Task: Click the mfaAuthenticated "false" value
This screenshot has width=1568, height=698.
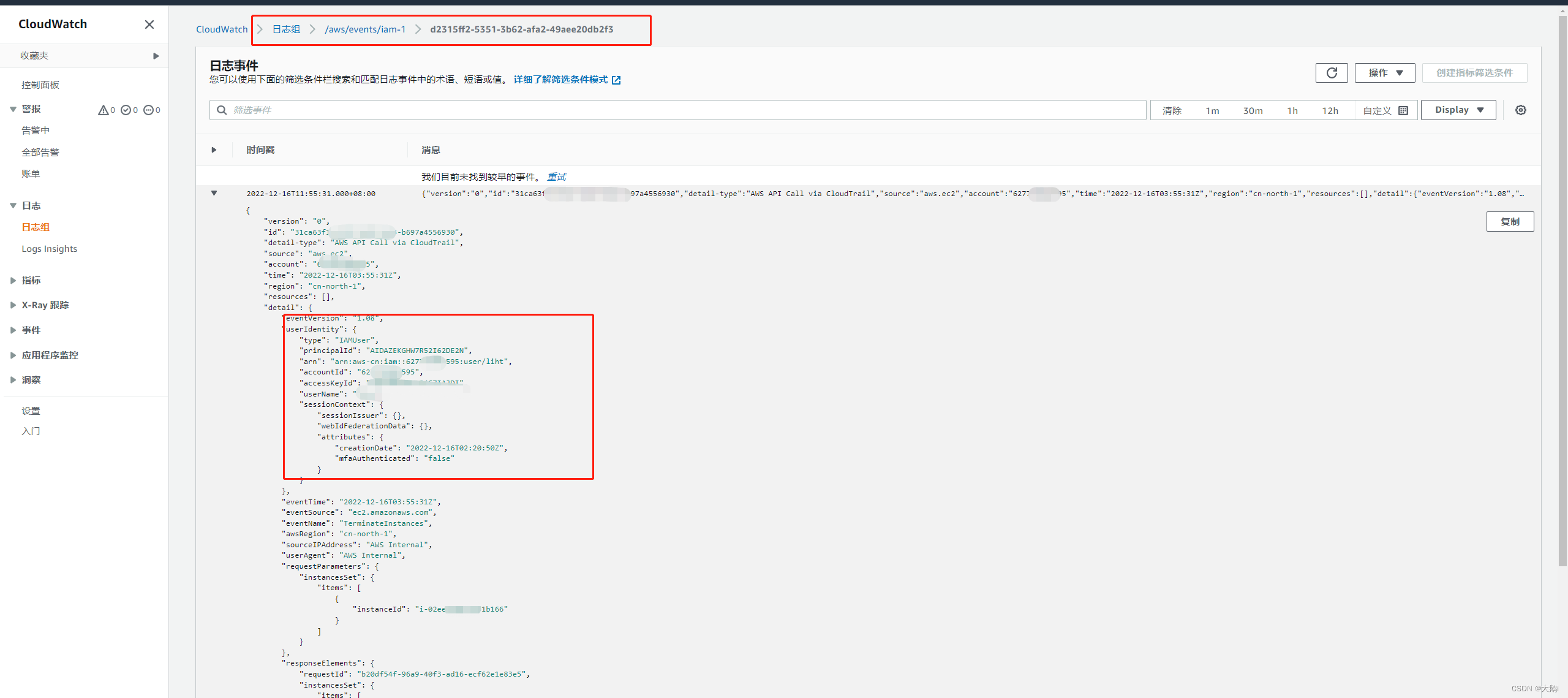Action: [439, 458]
